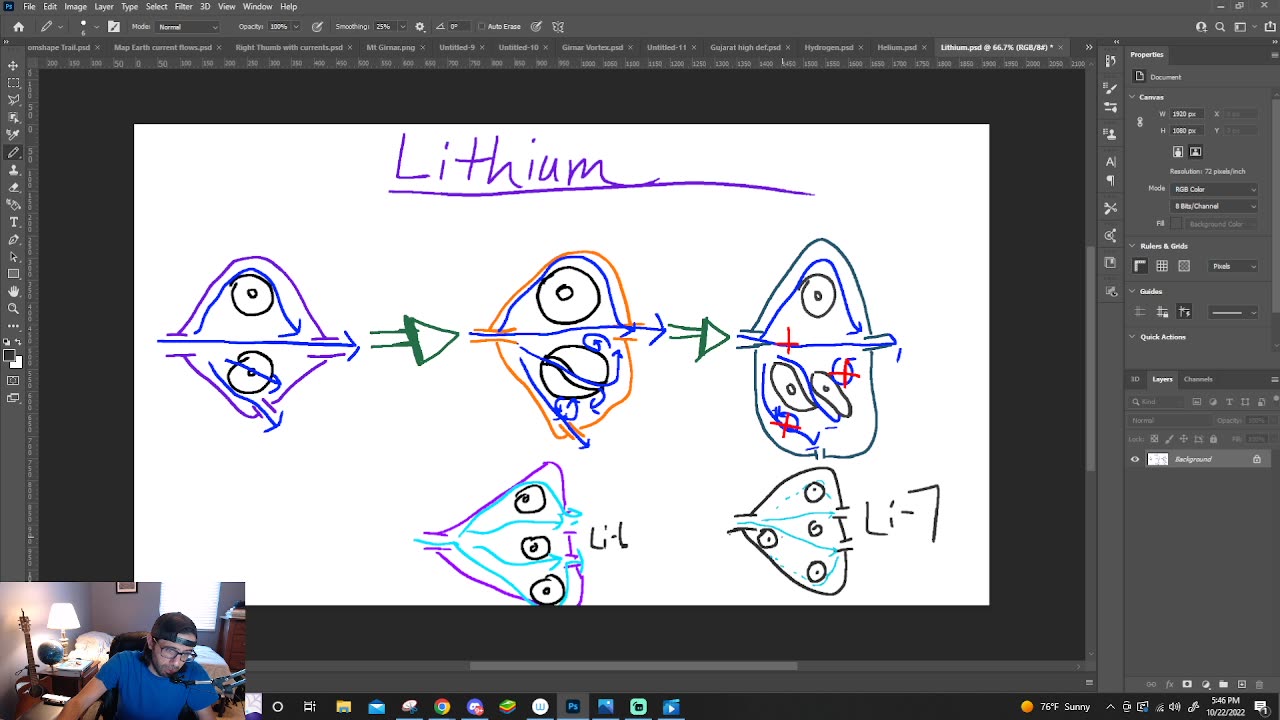Select the Rectangular Marquee tool
Image resolution: width=1280 pixels, height=720 pixels.
pyautogui.click(x=13, y=83)
